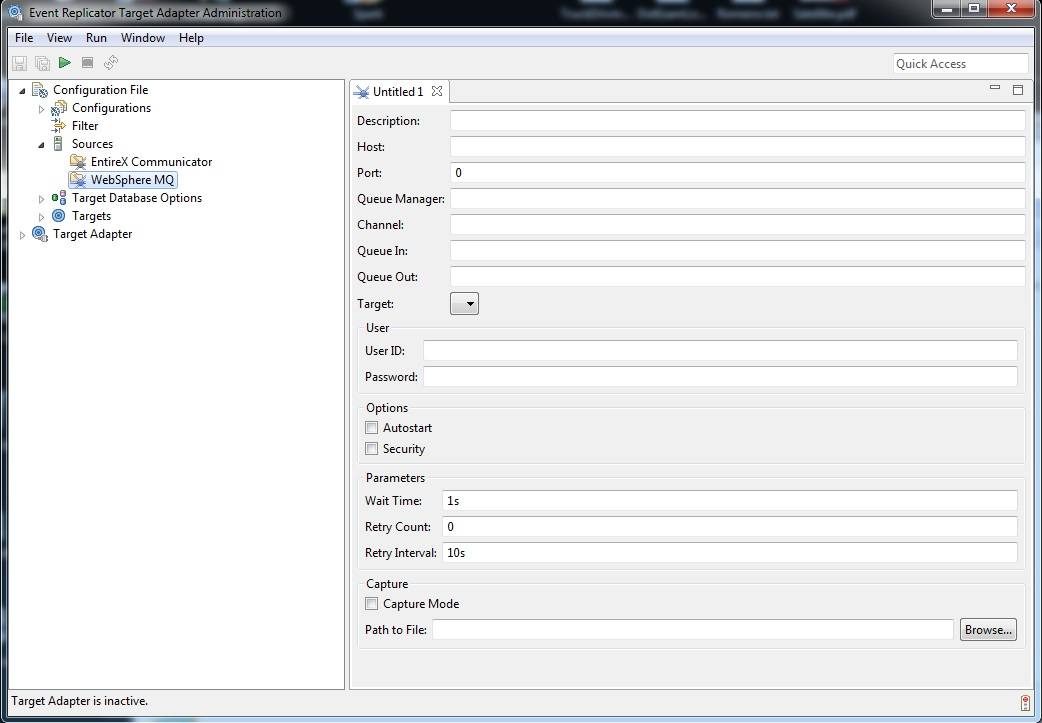Viewport: 1042px width, 723px height.
Task: Open the Run menu
Action: pyautogui.click(x=96, y=38)
